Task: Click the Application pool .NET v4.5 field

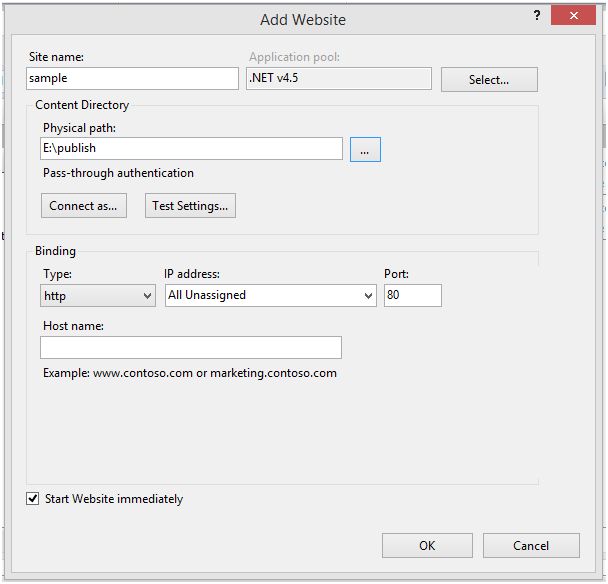Action: [338, 78]
